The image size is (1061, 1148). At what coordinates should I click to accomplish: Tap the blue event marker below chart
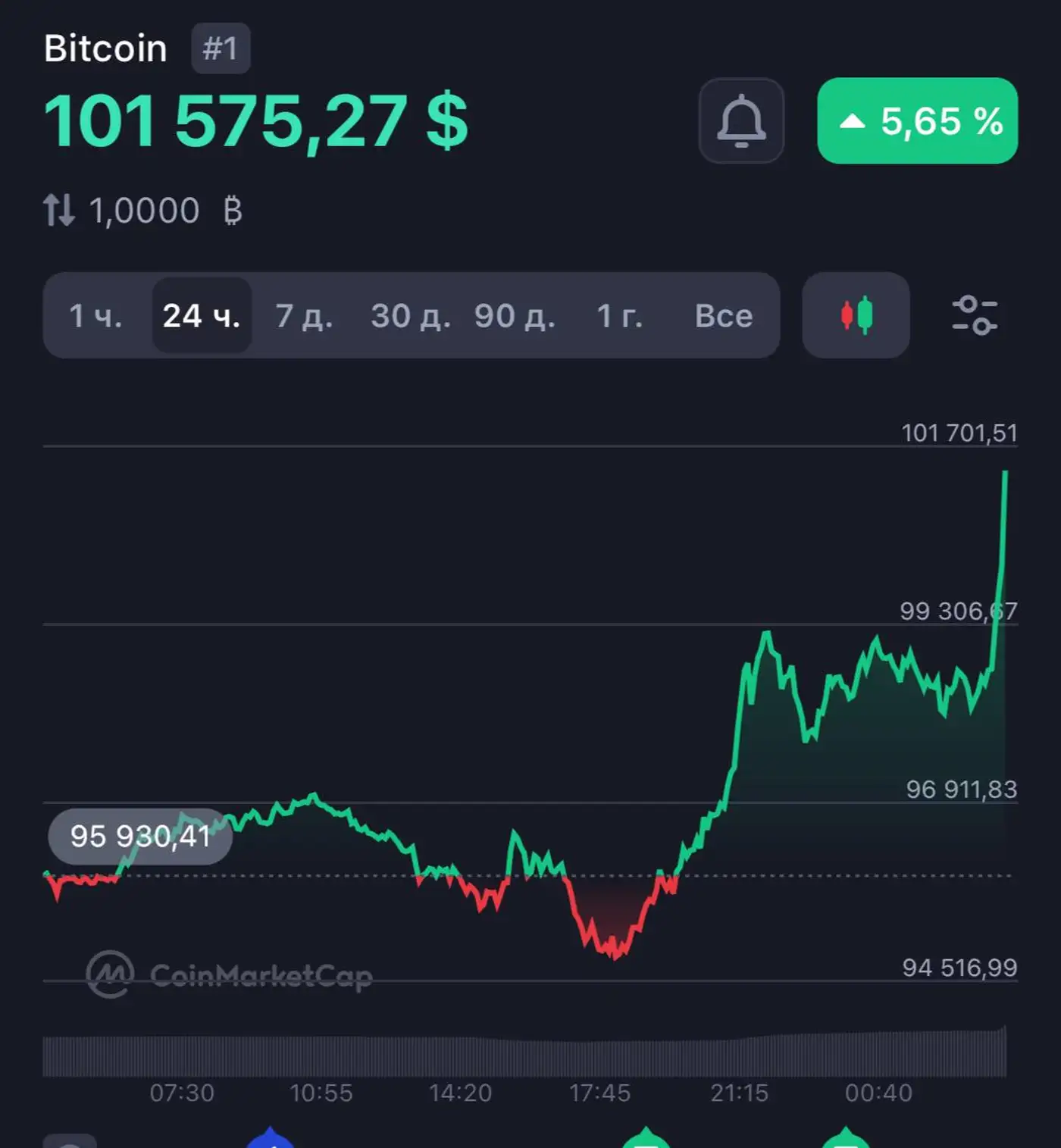[271, 1139]
